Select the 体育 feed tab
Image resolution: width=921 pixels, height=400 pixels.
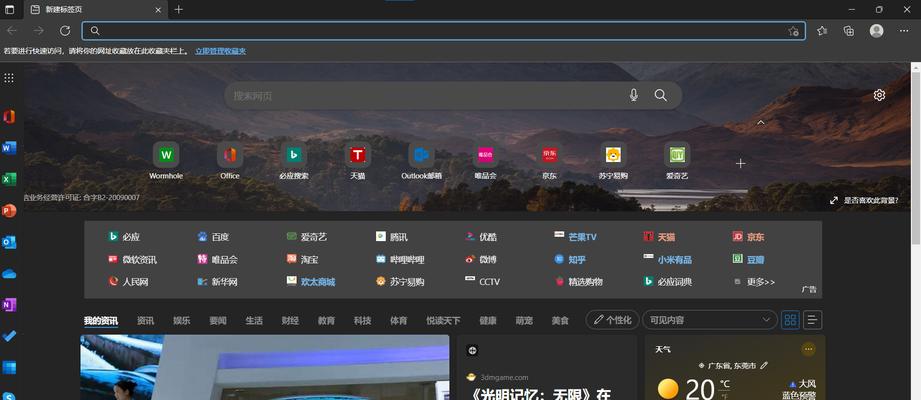[398, 321]
